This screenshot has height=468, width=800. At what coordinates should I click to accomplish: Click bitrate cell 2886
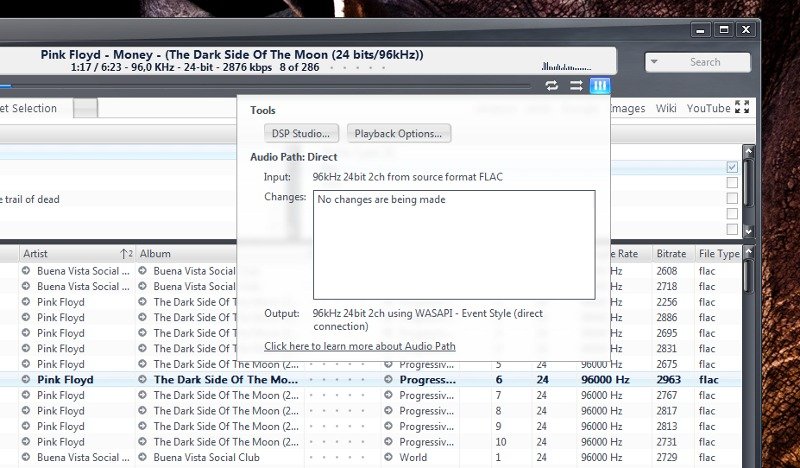click(666, 317)
